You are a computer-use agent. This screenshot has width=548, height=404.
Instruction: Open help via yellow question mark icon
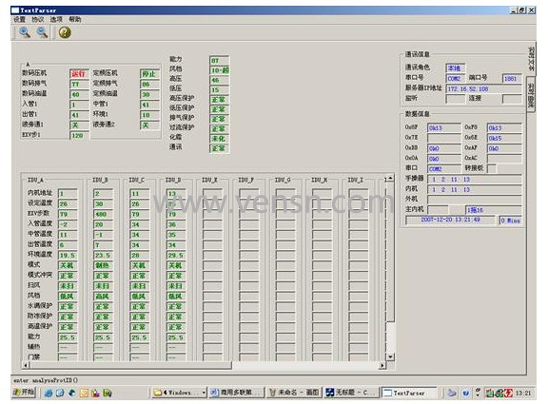pos(65,33)
